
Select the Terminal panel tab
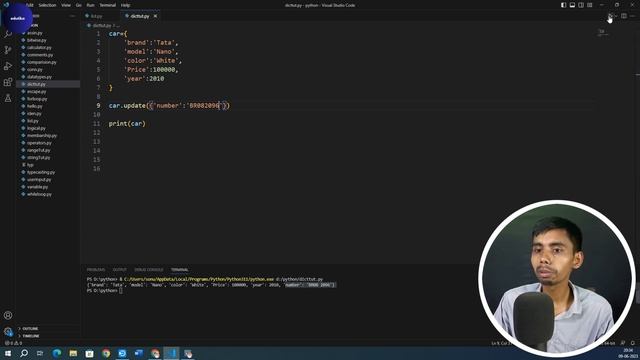tap(180, 270)
